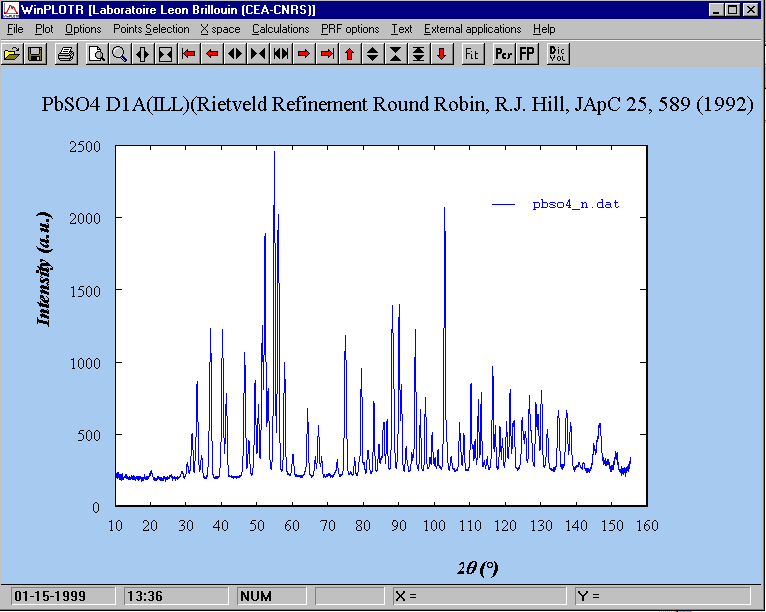766x612 pixels.
Task: Expand the Points Selection menu
Action: pyautogui.click(x=150, y=29)
